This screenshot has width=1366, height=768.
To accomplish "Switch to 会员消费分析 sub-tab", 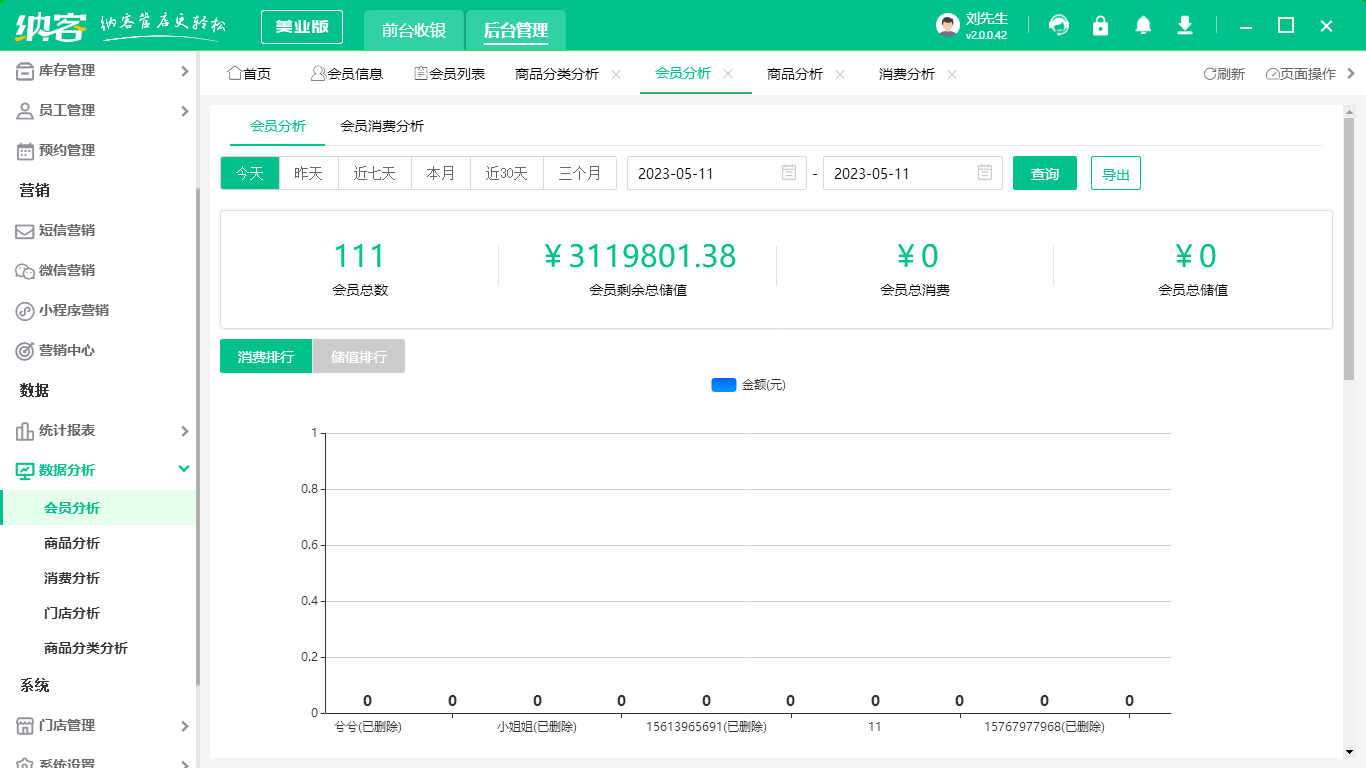I will pos(382,126).
